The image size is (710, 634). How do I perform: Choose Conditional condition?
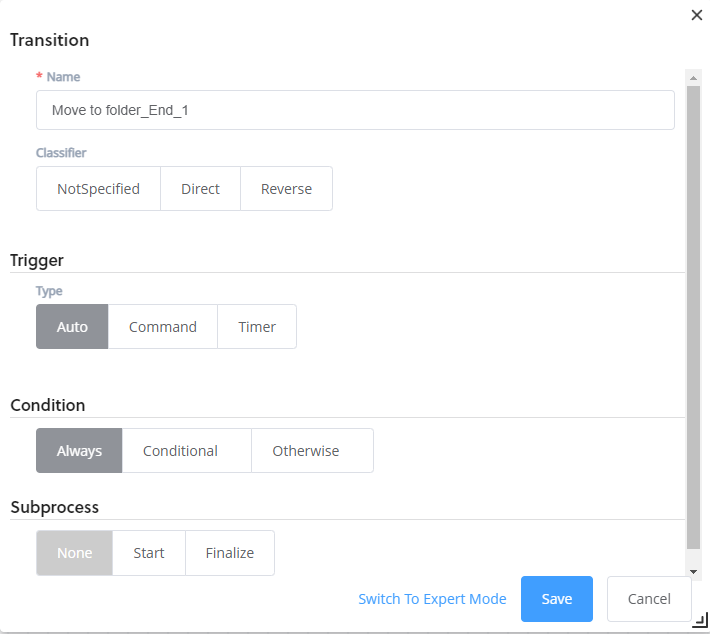[187, 451]
